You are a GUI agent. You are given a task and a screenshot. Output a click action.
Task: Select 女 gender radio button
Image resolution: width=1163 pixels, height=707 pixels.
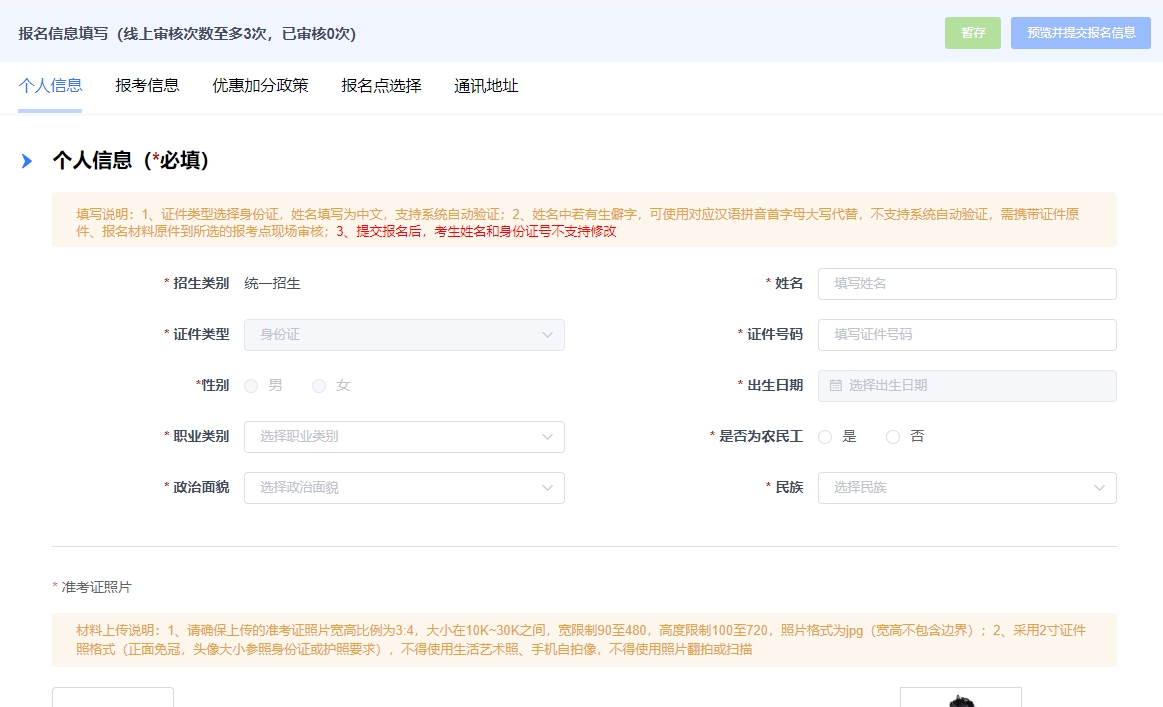(x=319, y=385)
